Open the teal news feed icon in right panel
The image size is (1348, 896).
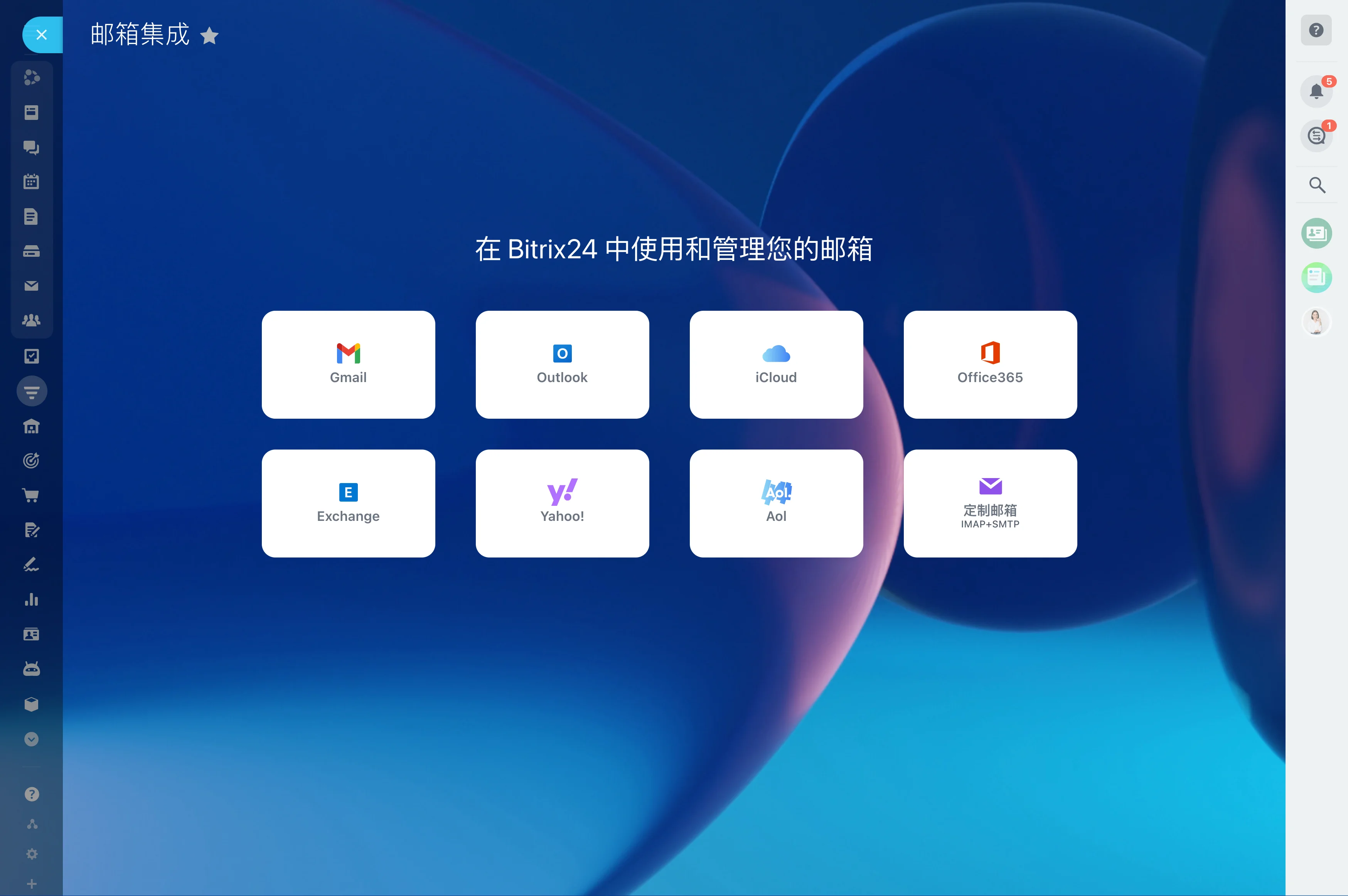pyautogui.click(x=1316, y=278)
